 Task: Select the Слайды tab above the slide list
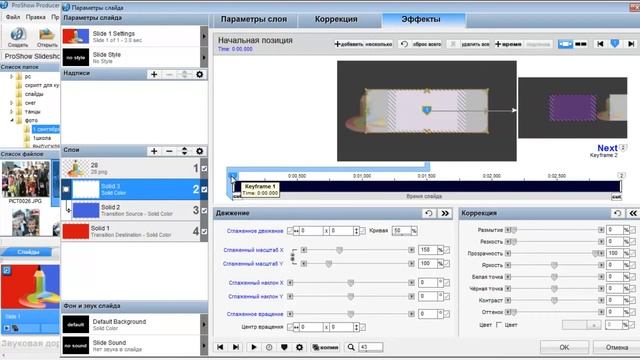pyautogui.click(x=28, y=252)
